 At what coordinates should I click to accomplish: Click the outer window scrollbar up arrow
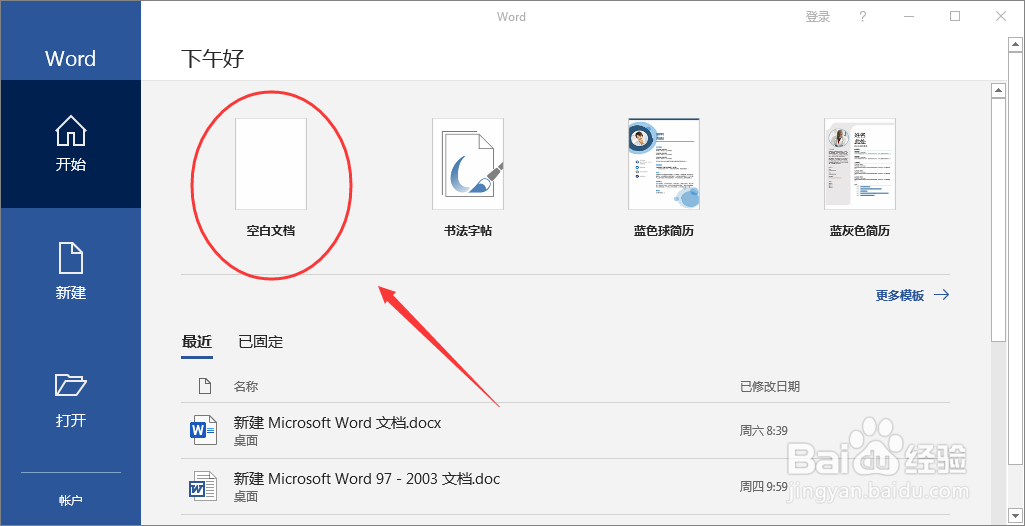(x=1017, y=44)
